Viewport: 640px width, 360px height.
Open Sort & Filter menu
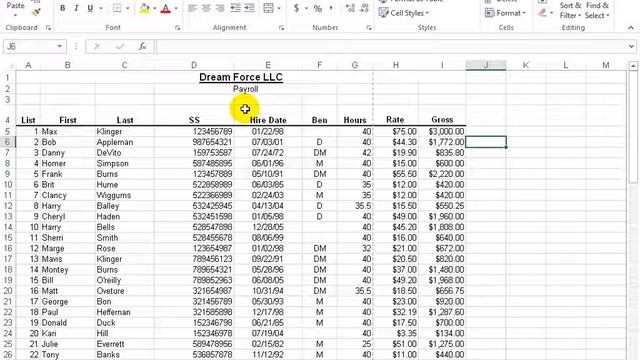point(570,10)
